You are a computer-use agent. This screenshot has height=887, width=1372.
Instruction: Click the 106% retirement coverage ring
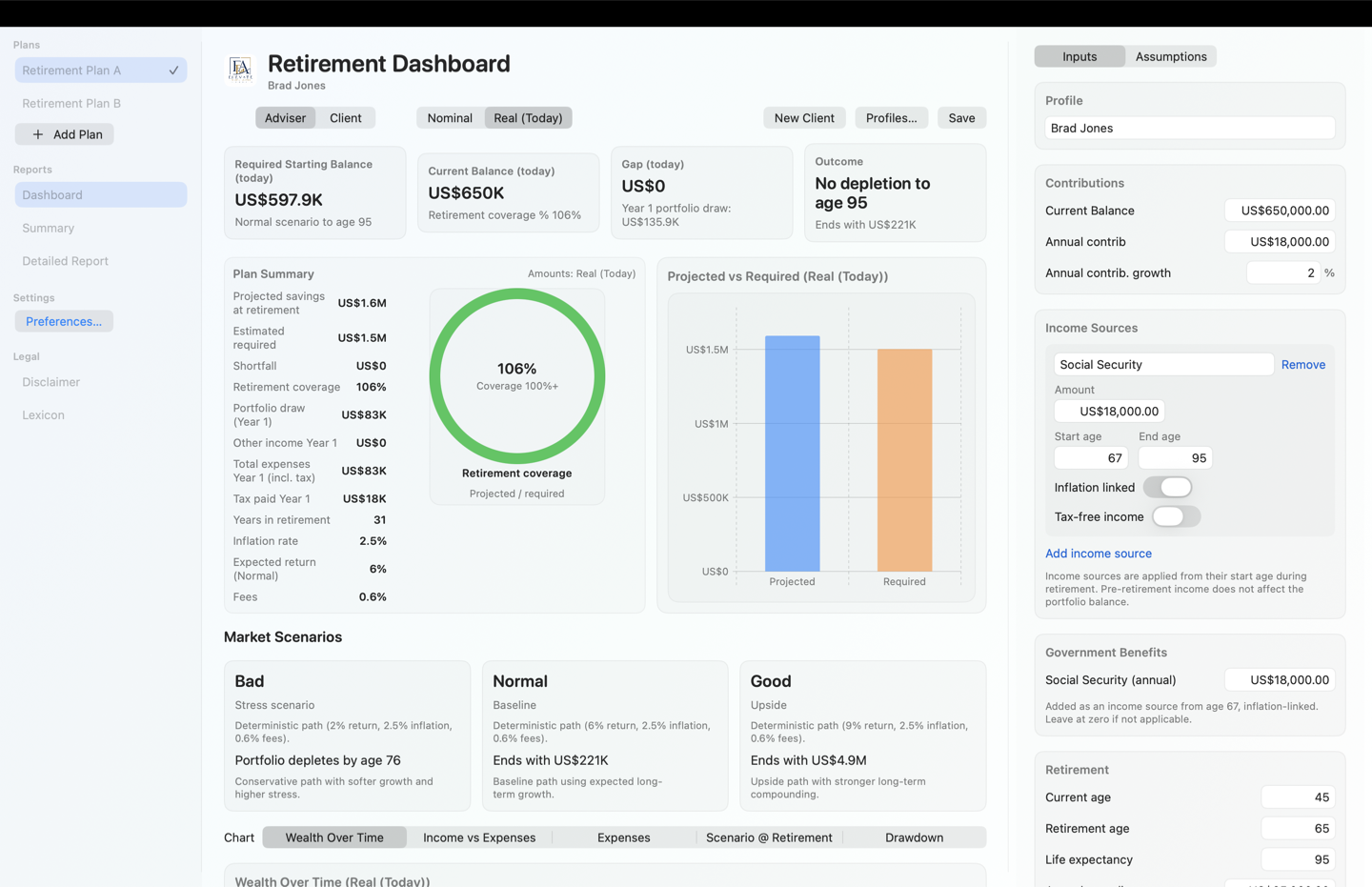tap(517, 376)
